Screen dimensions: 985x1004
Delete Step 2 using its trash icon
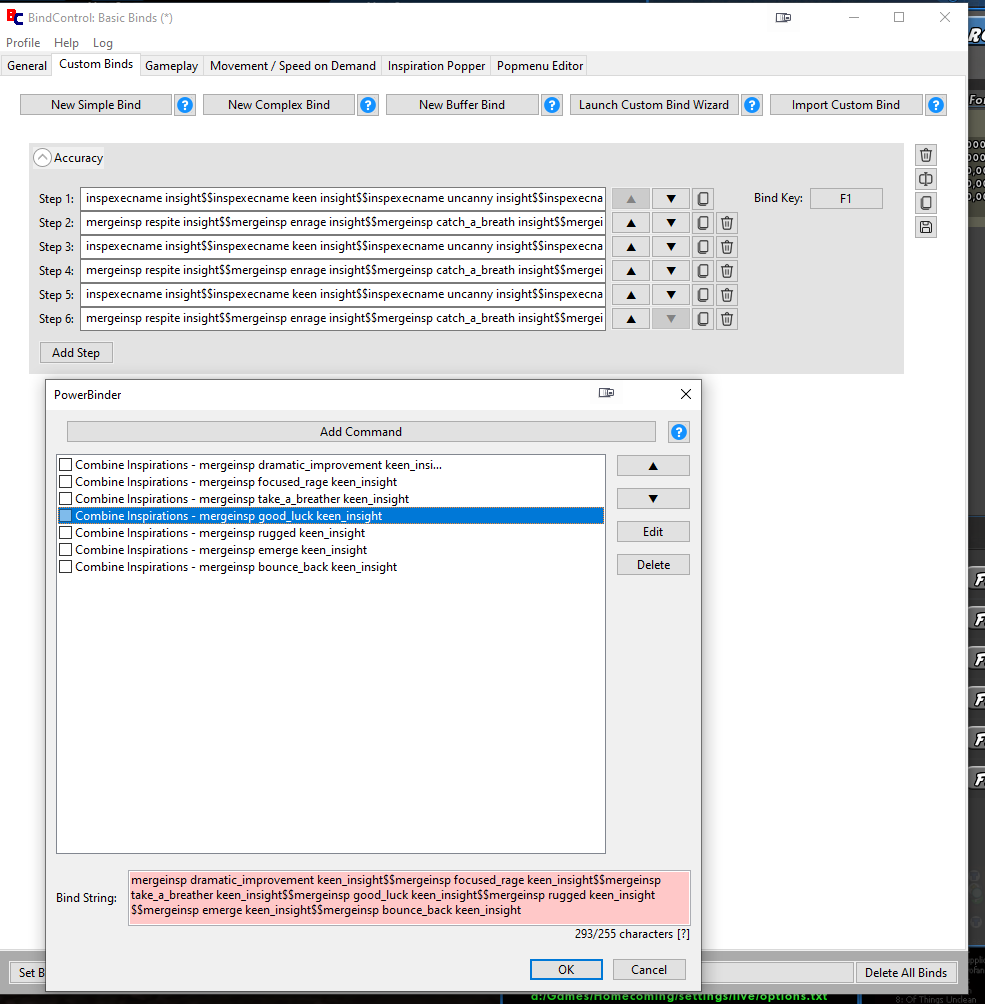point(727,223)
